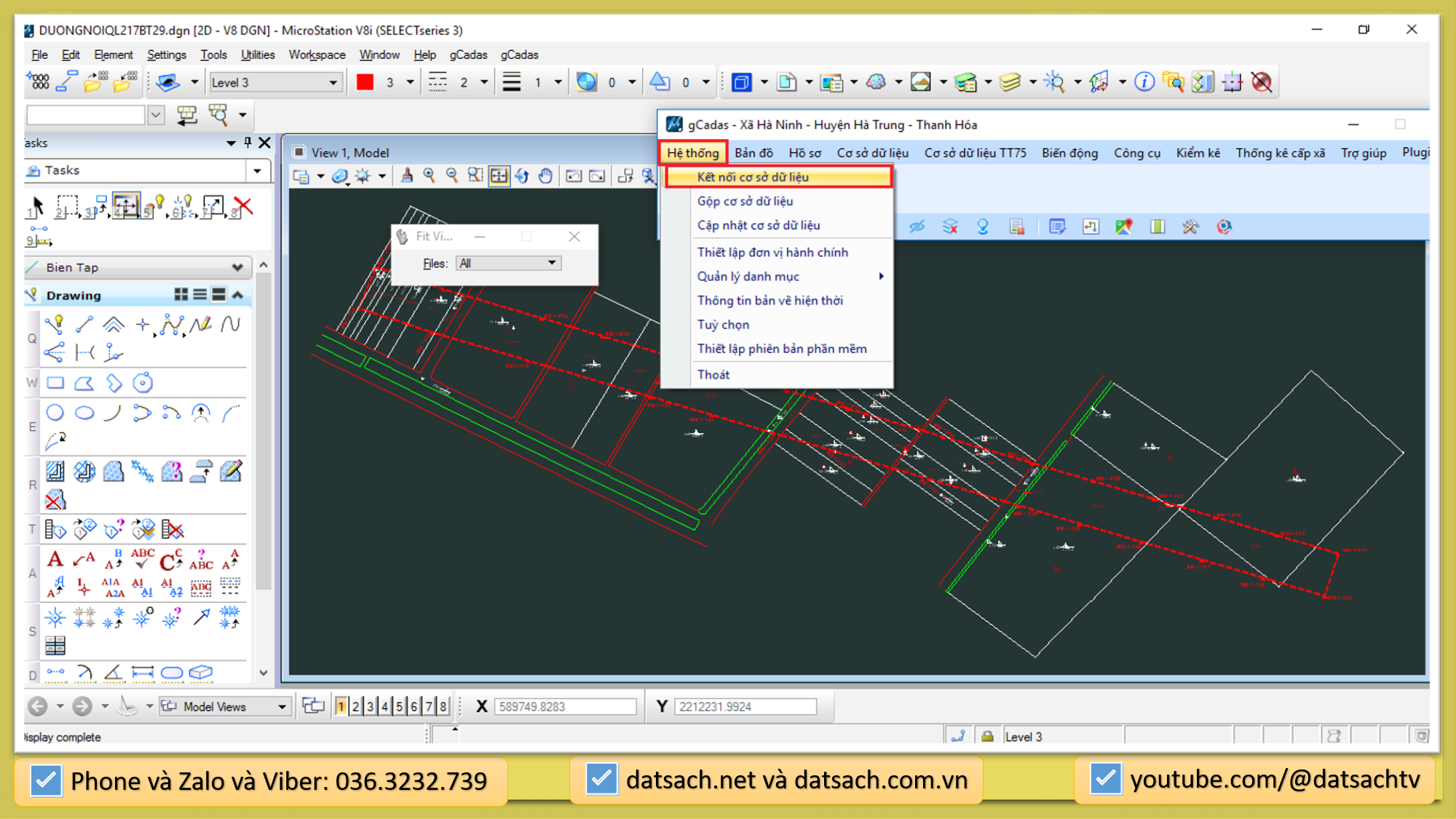This screenshot has width=1456, height=819.
Task: Select the Pan View hand icon
Action: 545,176
